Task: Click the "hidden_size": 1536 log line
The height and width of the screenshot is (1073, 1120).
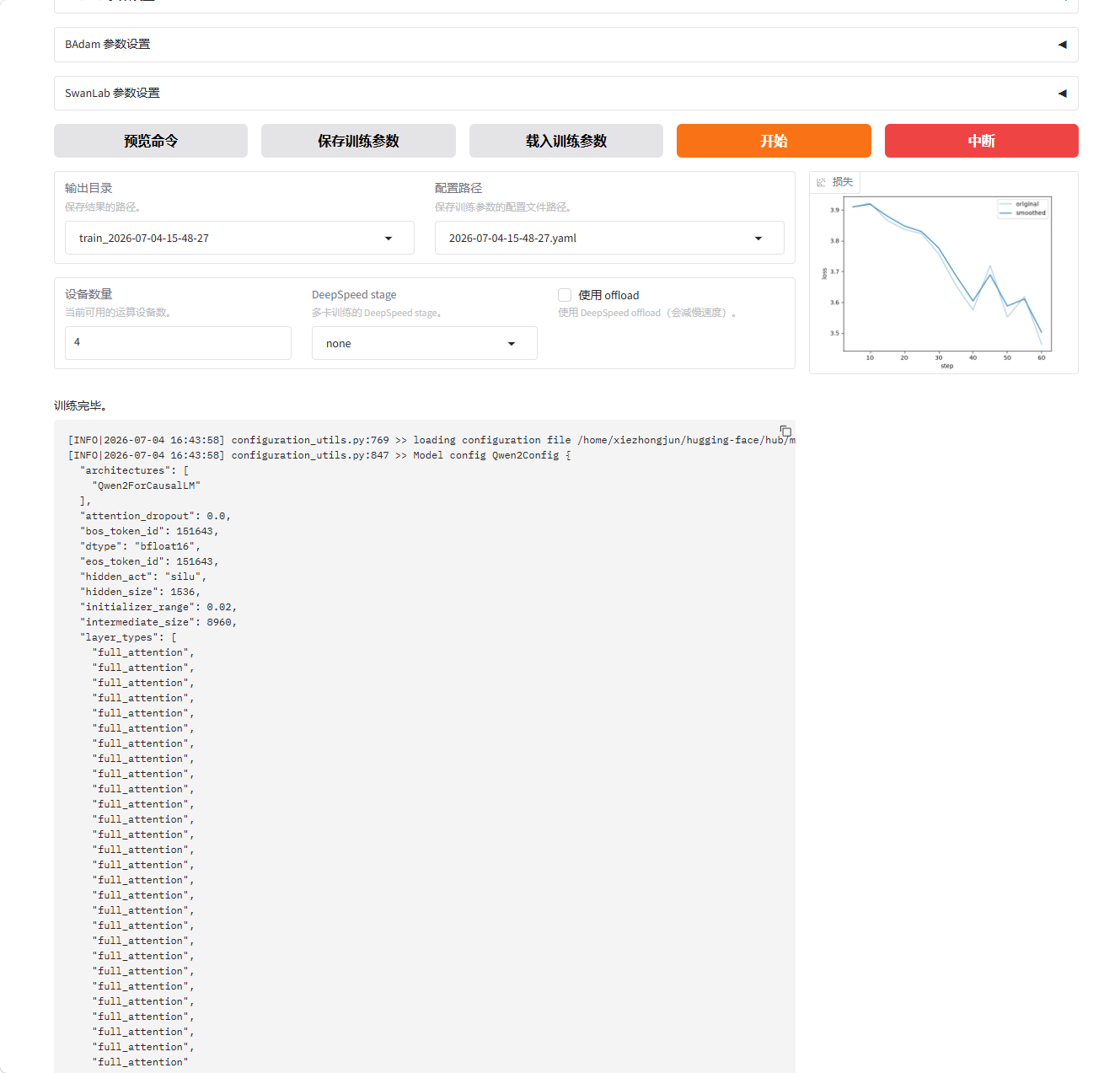Action: click(140, 592)
